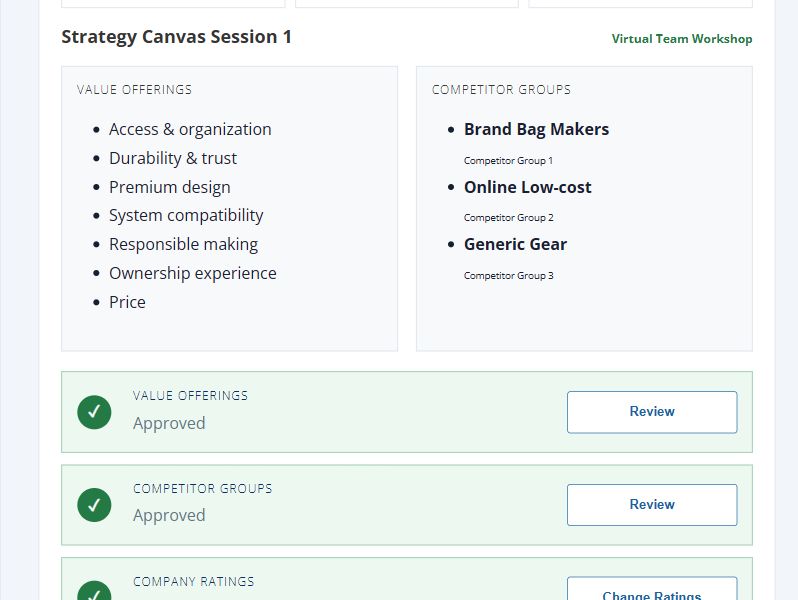The image size is (798, 600).
Task: Click the 'Competitor Group 2' label
Action: point(508,218)
